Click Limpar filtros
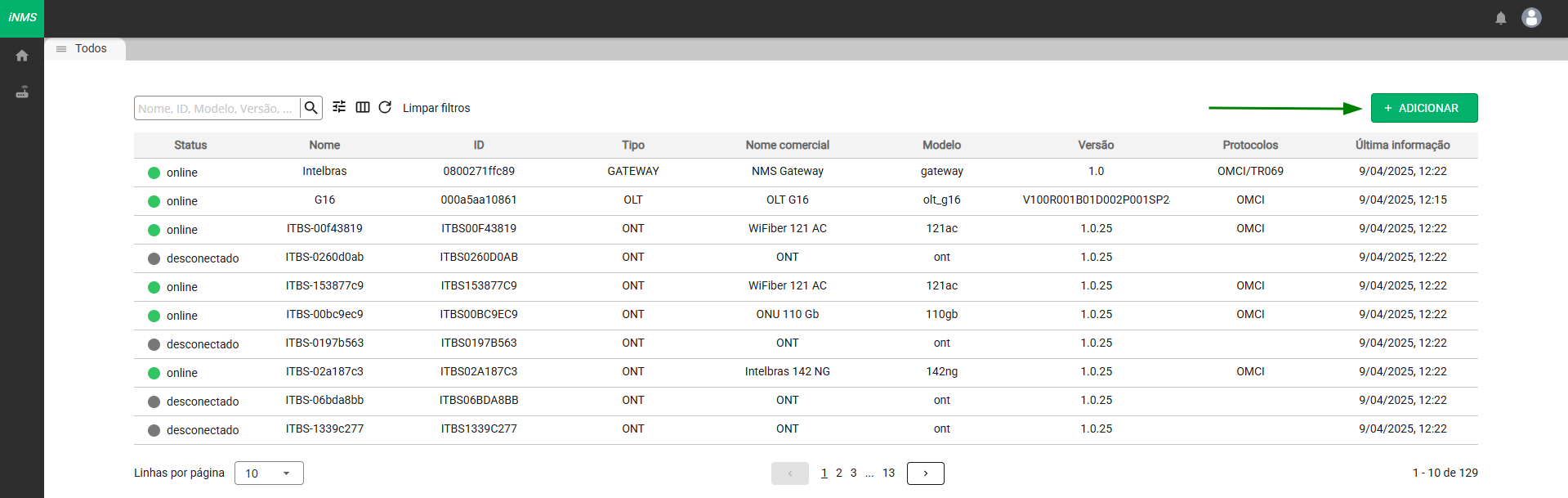 [436, 108]
